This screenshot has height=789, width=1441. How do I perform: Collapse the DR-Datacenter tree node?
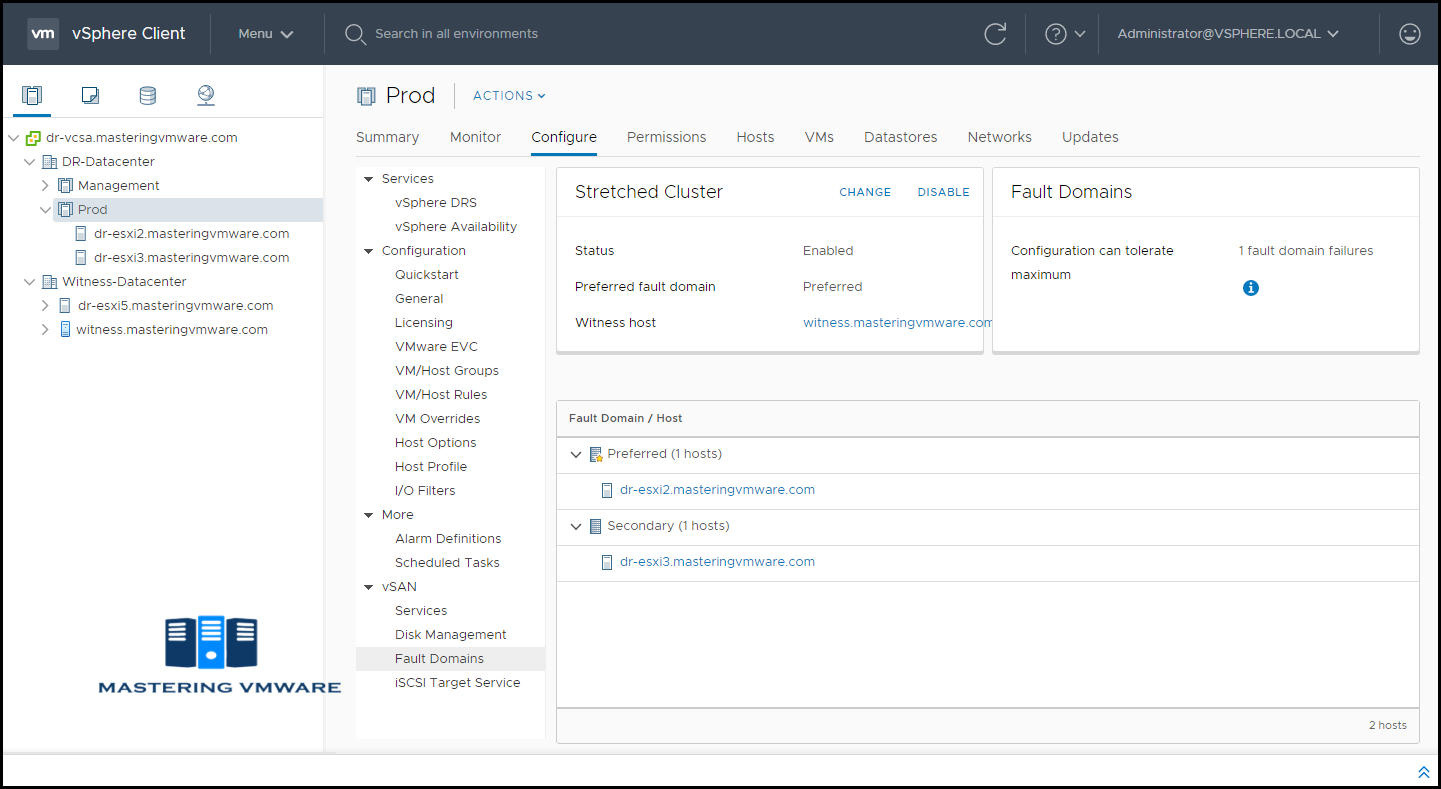(29, 162)
